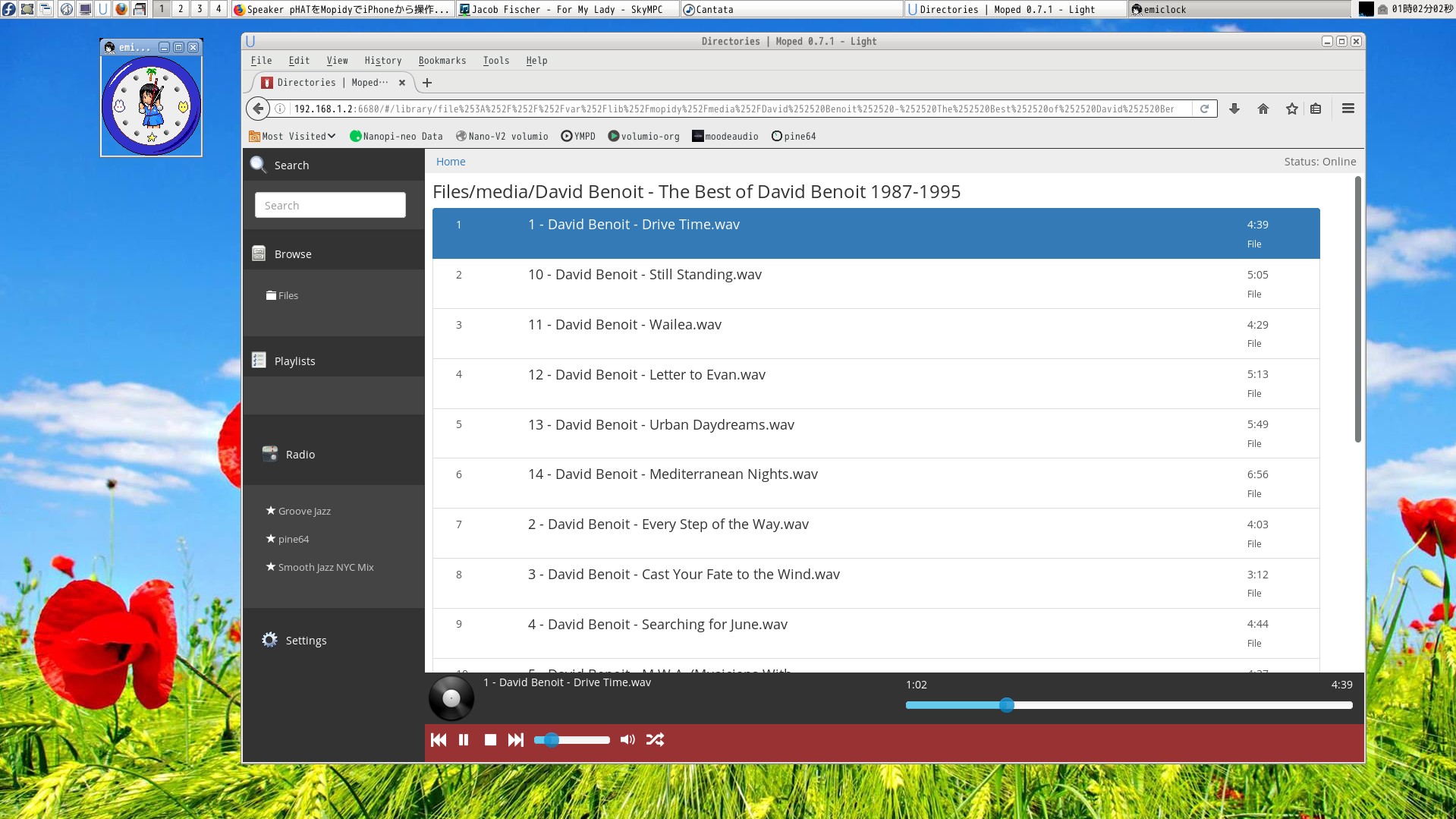Mute the volume speaker icon

point(627,740)
